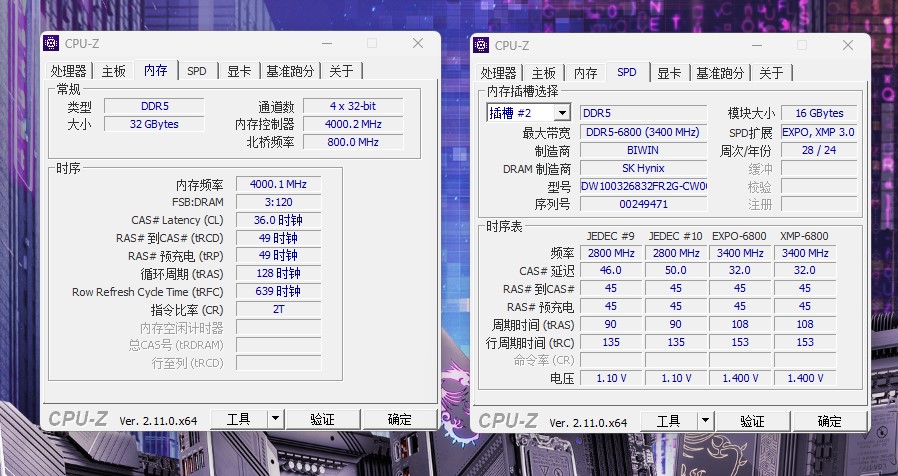Click the 工具 button in left CPU-Z window

point(239,419)
